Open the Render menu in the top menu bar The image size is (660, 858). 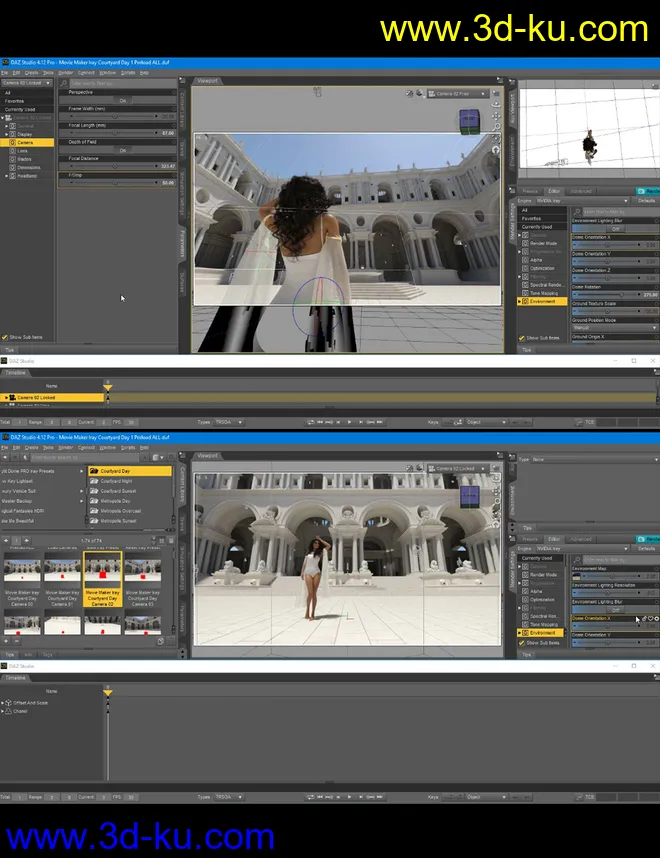coord(65,72)
